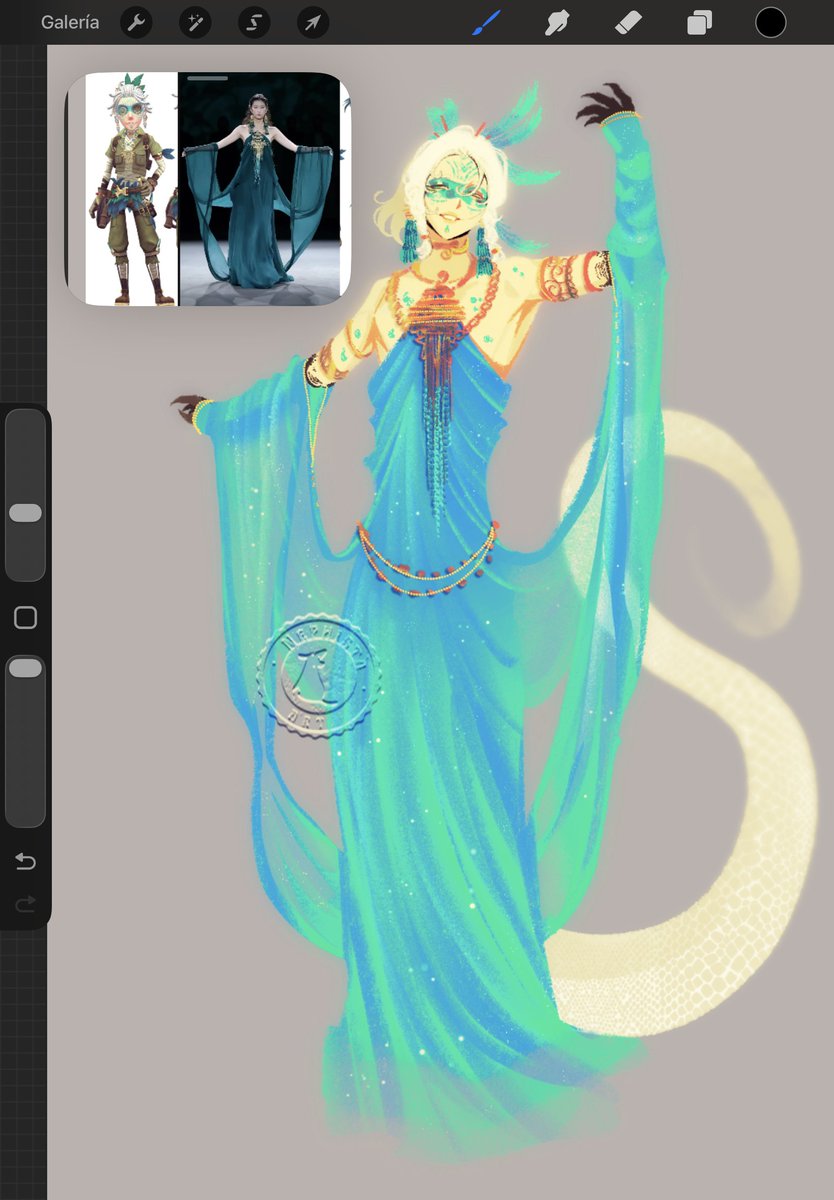The width and height of the screenshot is (834, 1200).
Task: Open the Galería link
Action: point(70,22)
